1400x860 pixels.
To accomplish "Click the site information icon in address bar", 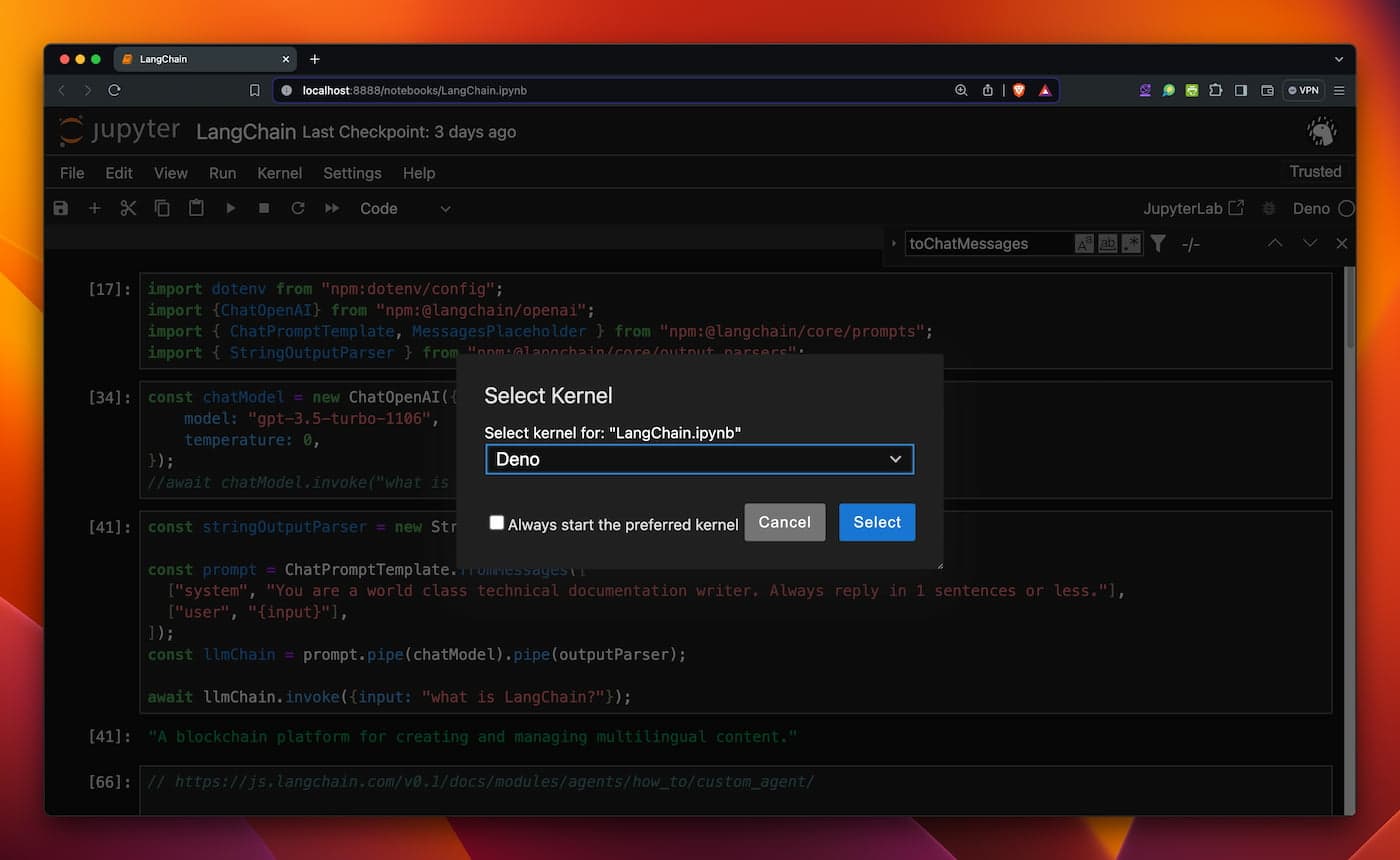I will 287,90.
